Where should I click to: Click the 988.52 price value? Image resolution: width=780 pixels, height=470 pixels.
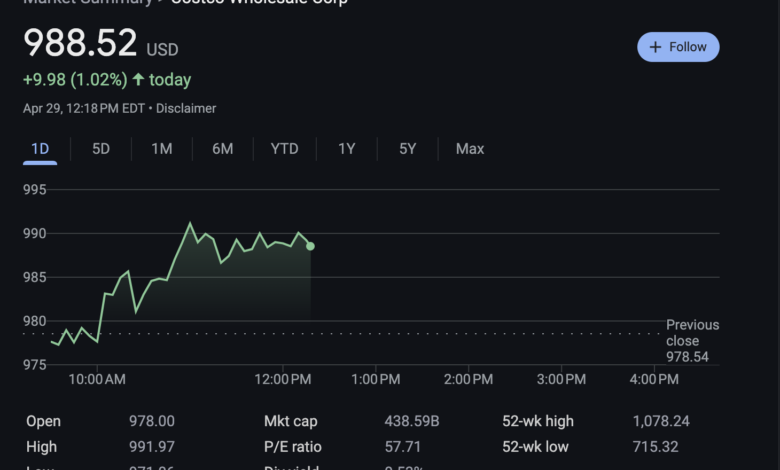[80, 43]
